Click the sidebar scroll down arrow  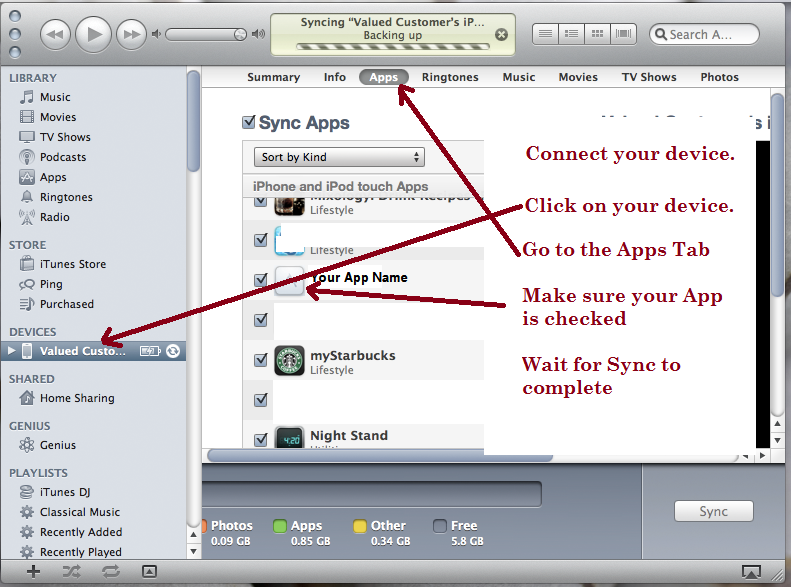(x=194, y=551)
